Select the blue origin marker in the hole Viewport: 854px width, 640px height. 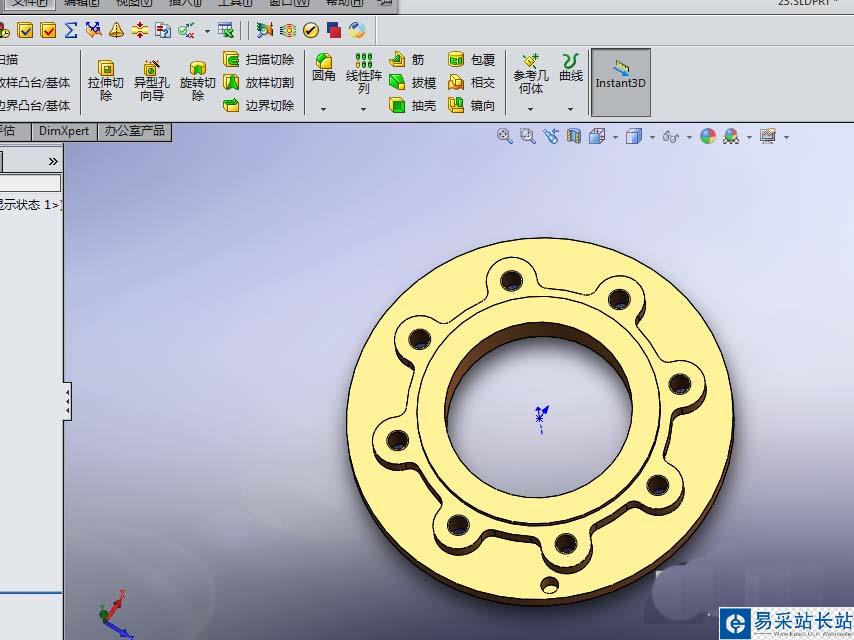tap(541, 418)
